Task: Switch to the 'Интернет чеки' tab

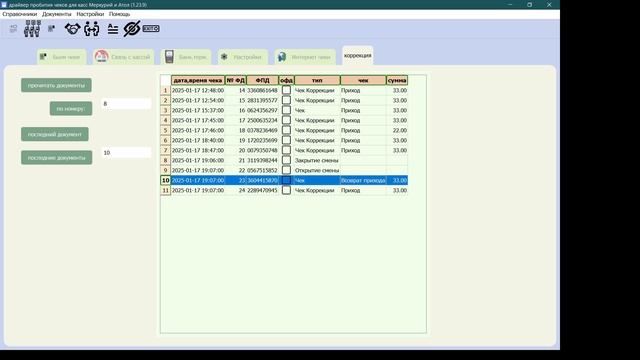Action: pyautogui.click(x=305, y=57)
